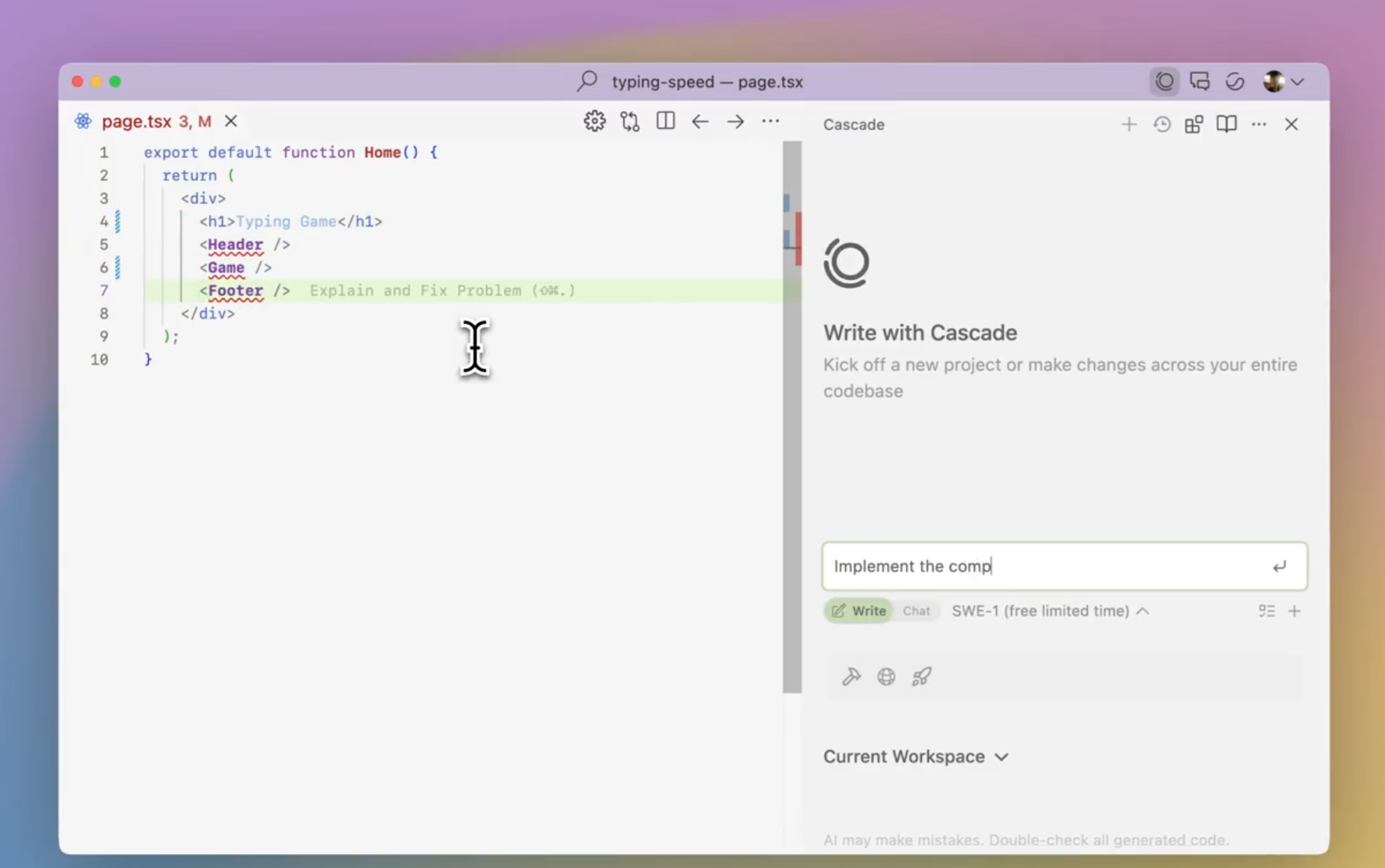Click the red error marker in overview ruler
This screenshot has width=1385, height=868.
tap(798, 238)
